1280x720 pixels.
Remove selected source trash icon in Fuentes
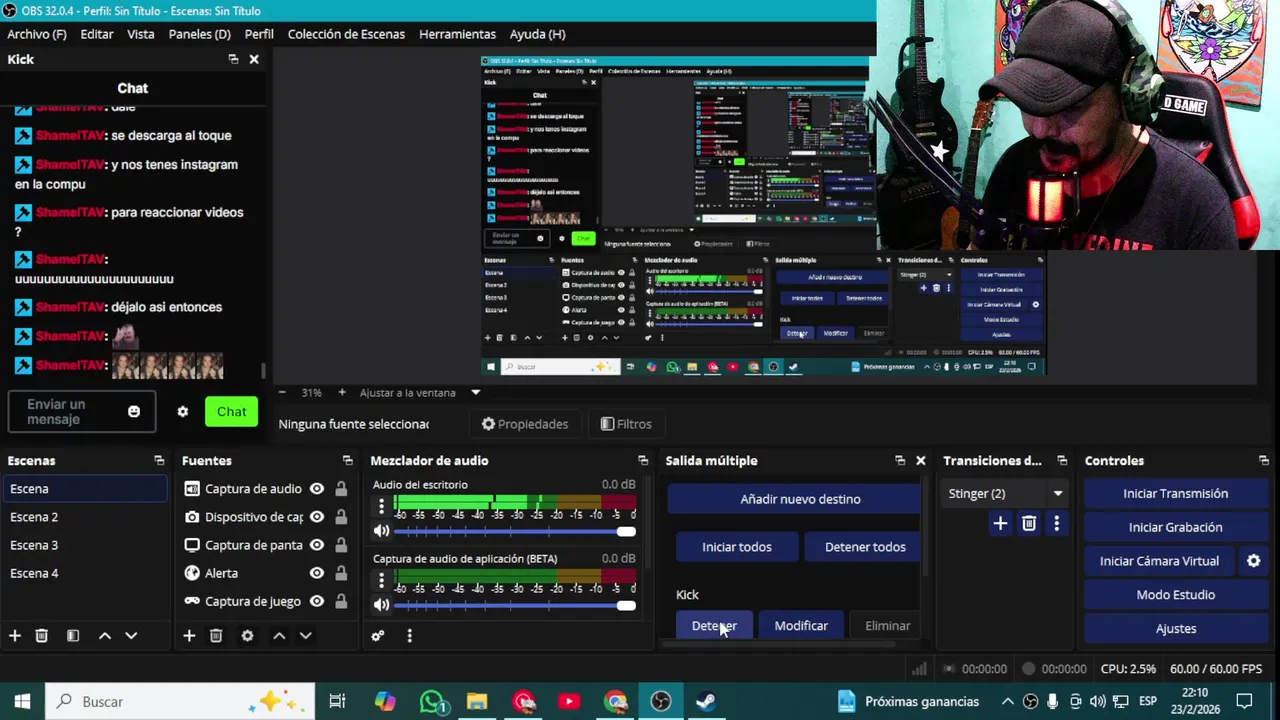pyautogui.click(x=216, y=636)
